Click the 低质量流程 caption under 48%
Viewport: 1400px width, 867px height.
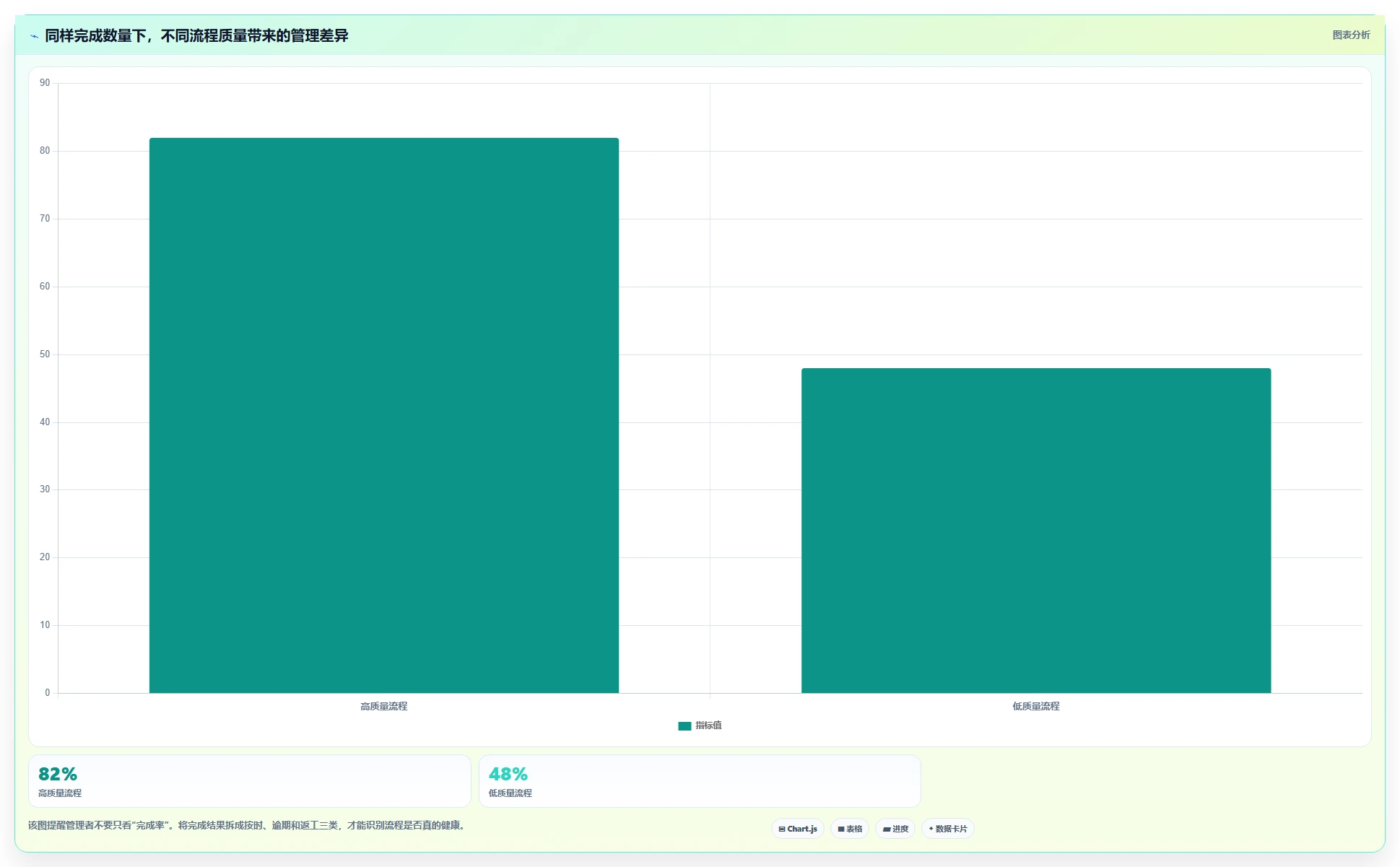point(510,793)
